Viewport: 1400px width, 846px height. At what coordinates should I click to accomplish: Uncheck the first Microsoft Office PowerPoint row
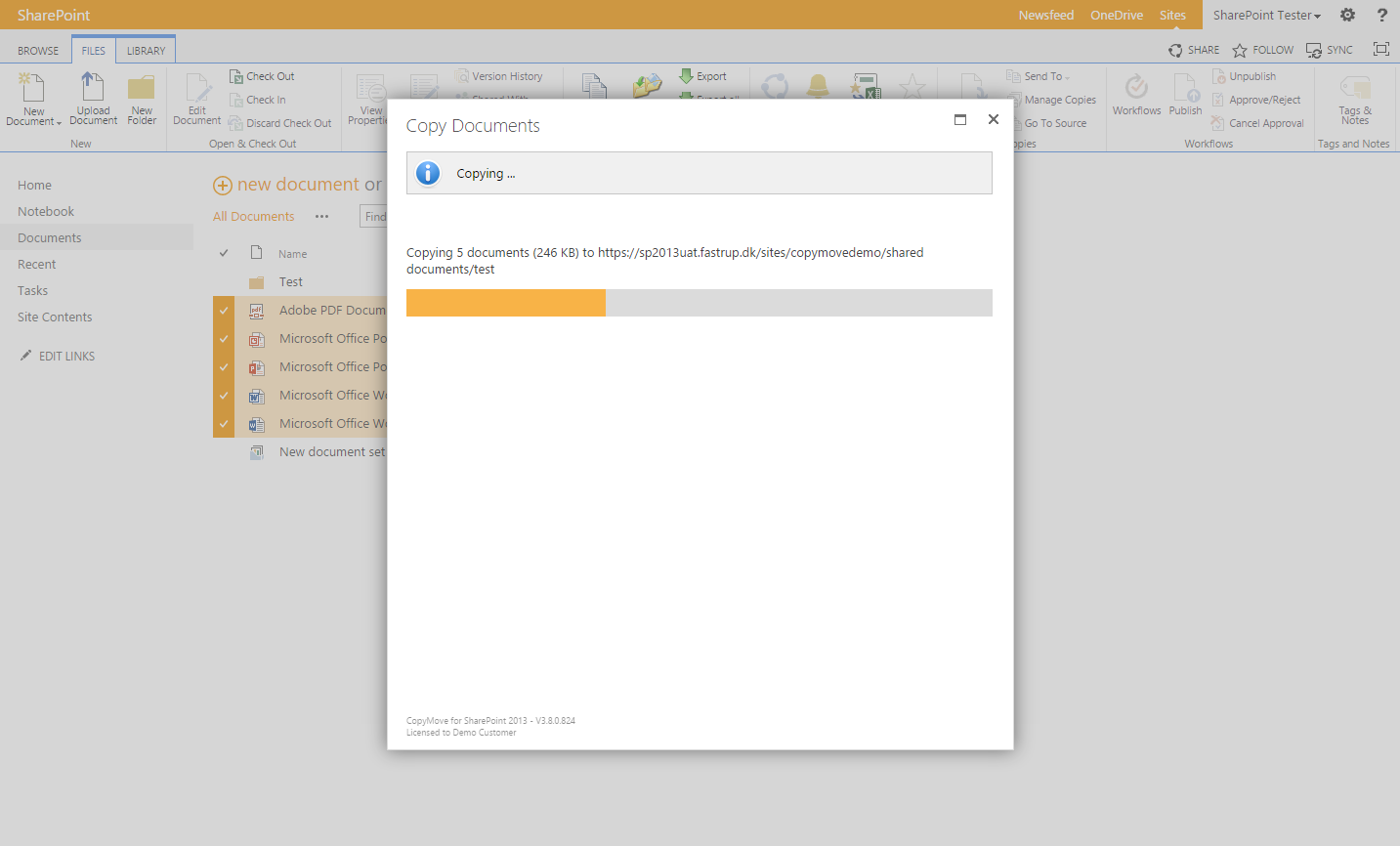pos(224,338)
